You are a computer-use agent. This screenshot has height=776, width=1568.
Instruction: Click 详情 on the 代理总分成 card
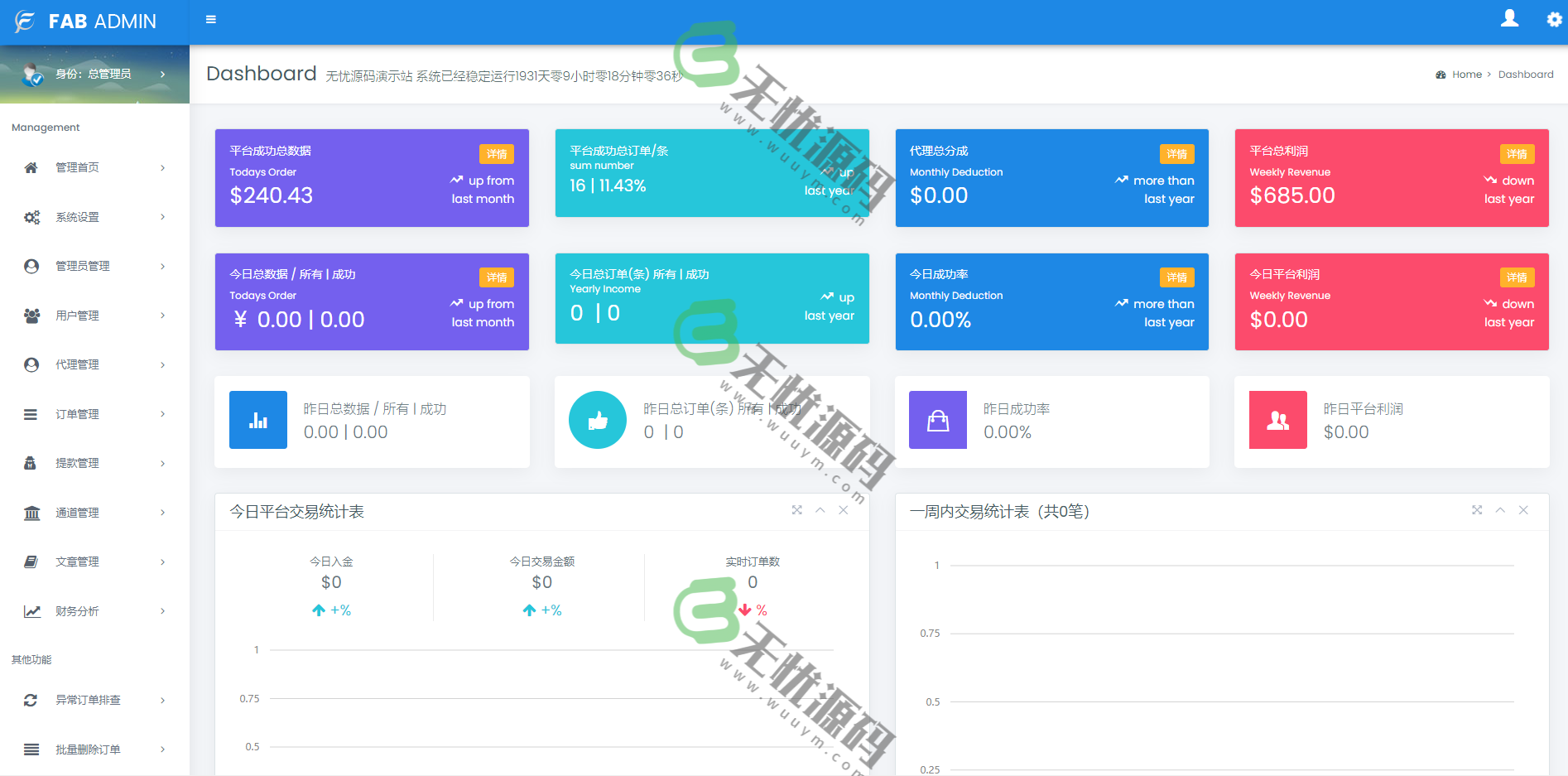coord(1177,154)
